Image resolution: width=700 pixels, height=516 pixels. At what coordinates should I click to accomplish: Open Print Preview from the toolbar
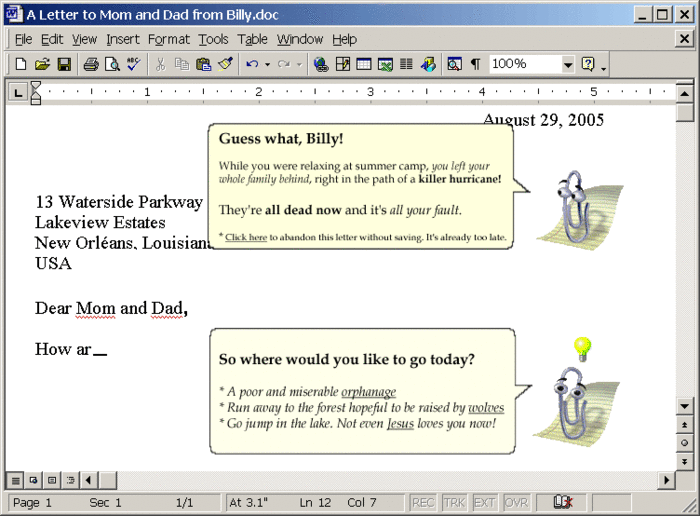[112, 64]
